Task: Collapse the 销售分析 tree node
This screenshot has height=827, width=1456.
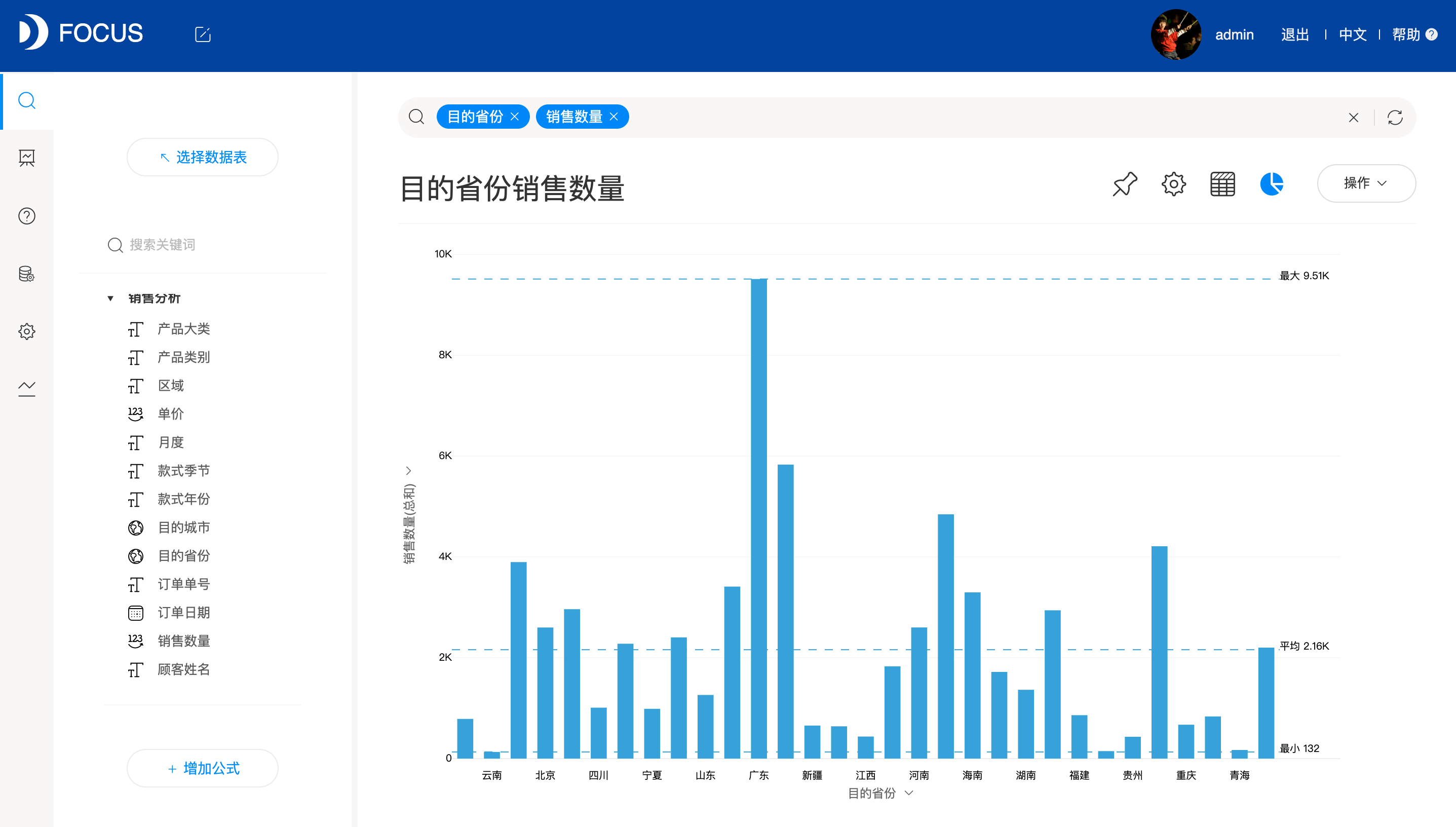Action: pos(111,298)
